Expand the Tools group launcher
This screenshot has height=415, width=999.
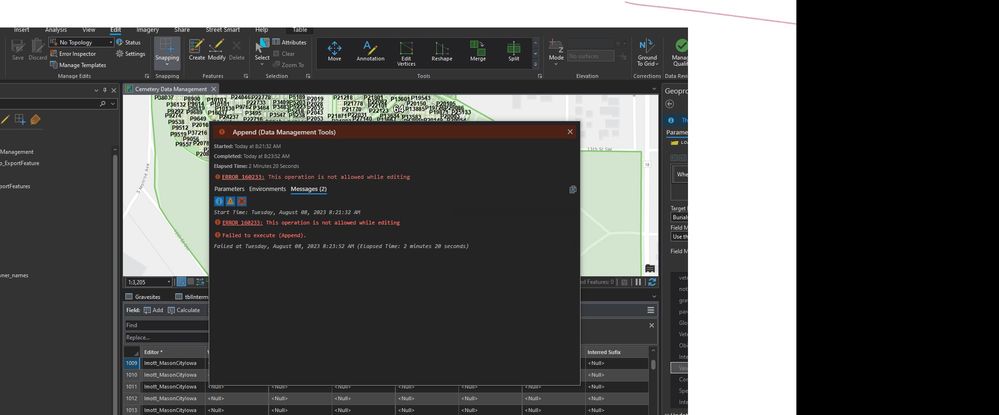coord(540,76)
